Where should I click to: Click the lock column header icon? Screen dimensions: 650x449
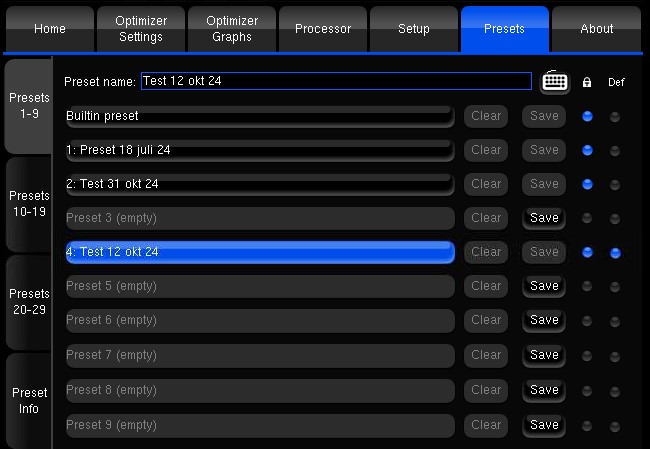point(587,82)
